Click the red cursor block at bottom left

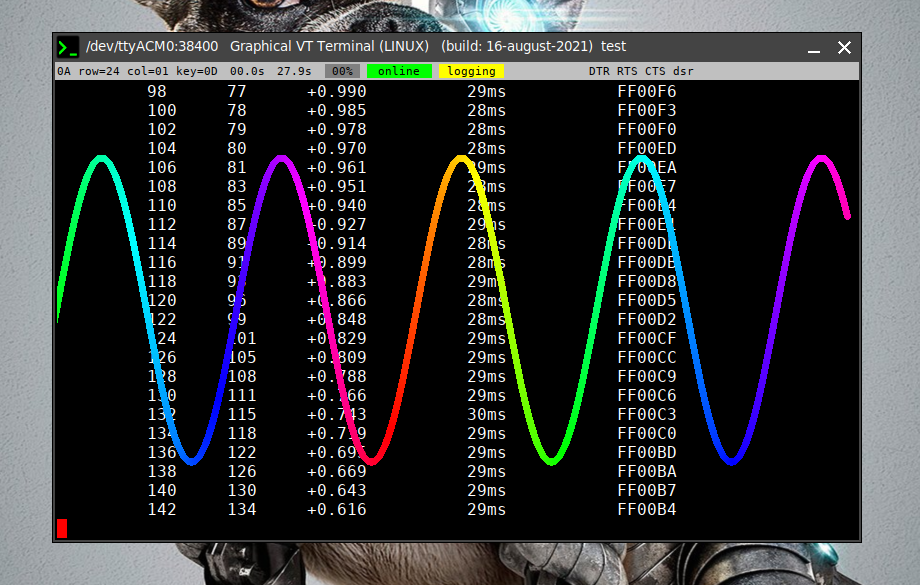(62, 528)
